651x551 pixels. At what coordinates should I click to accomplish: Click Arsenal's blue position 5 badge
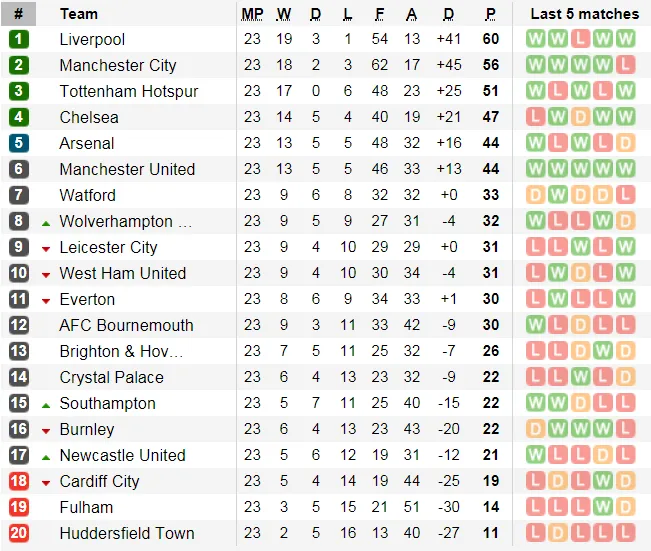[19, 143]
